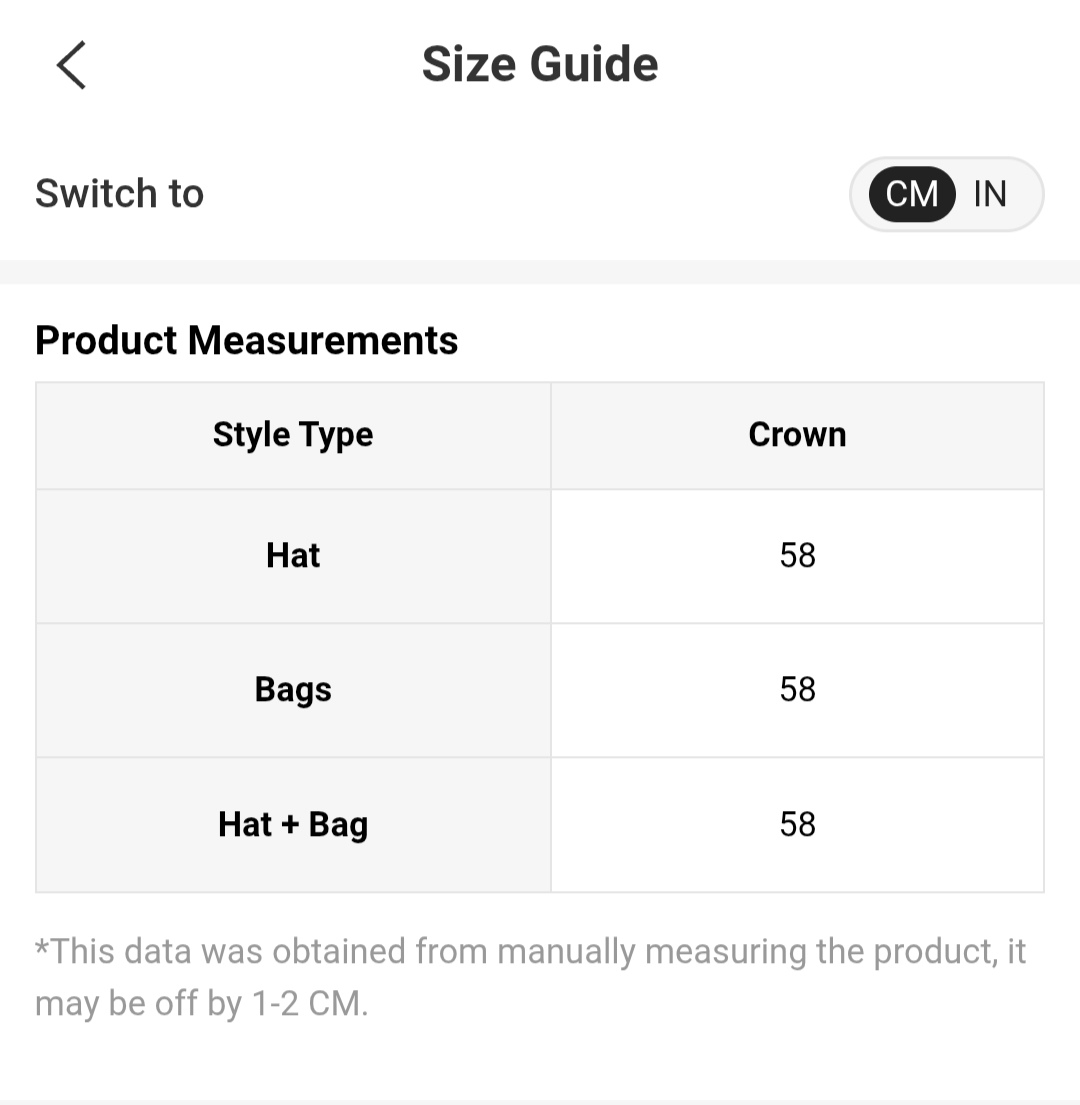Select the Hat row label
Screen dimensions: 1080x1105
[x=293, y=556]
